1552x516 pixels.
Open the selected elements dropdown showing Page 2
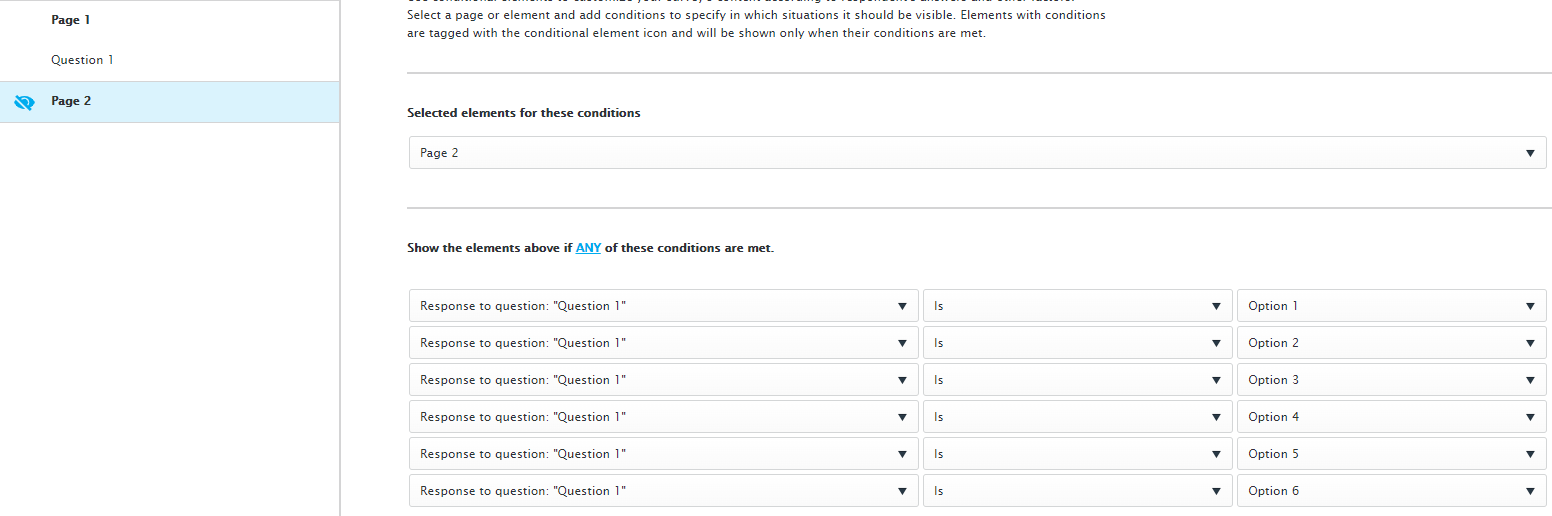pos(978,153)
